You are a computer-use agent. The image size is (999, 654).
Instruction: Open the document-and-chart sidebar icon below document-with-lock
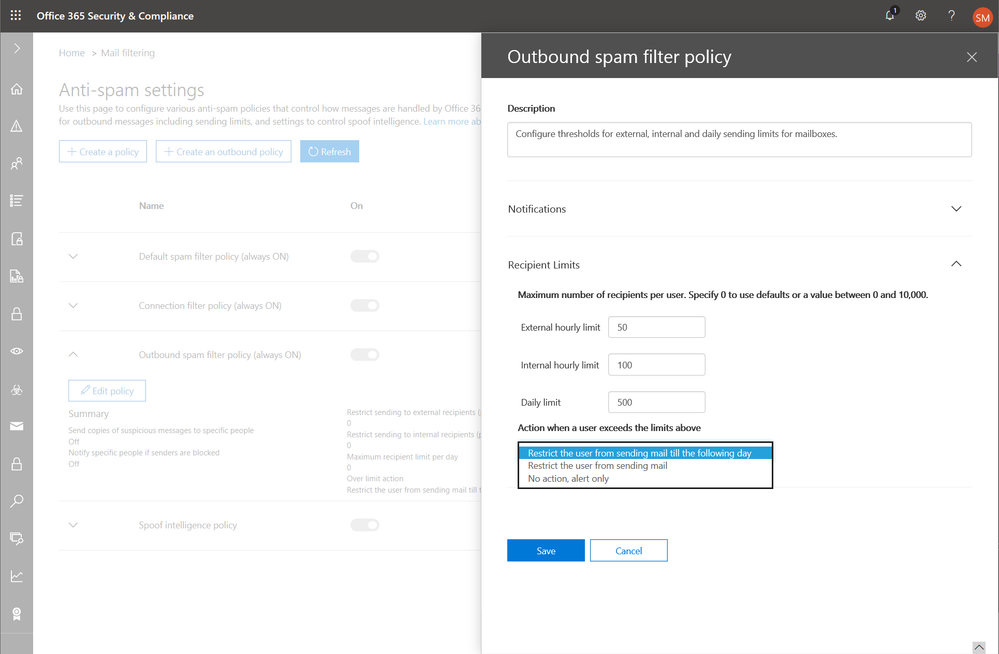(x=17, y=276)
